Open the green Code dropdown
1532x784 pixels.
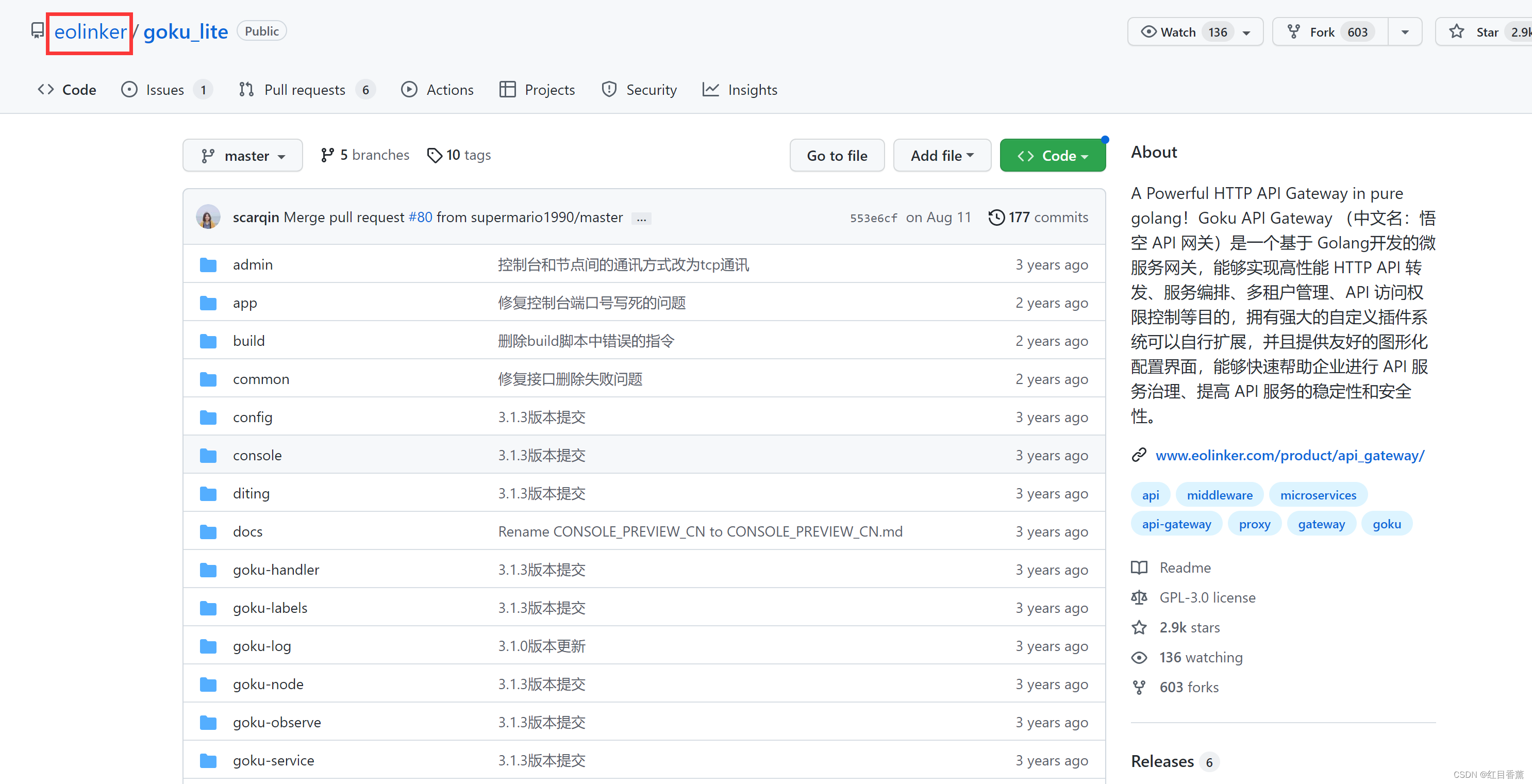point(1052,156)
